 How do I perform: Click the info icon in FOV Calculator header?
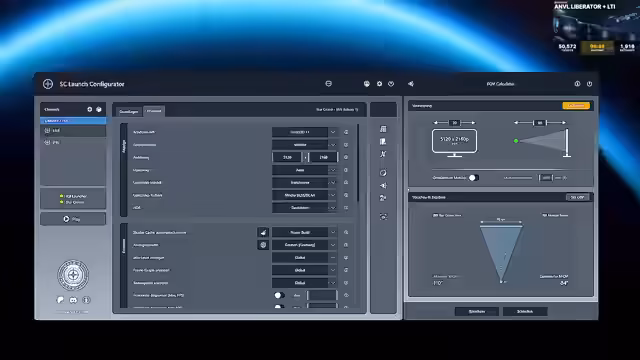[x=577, y=84]
